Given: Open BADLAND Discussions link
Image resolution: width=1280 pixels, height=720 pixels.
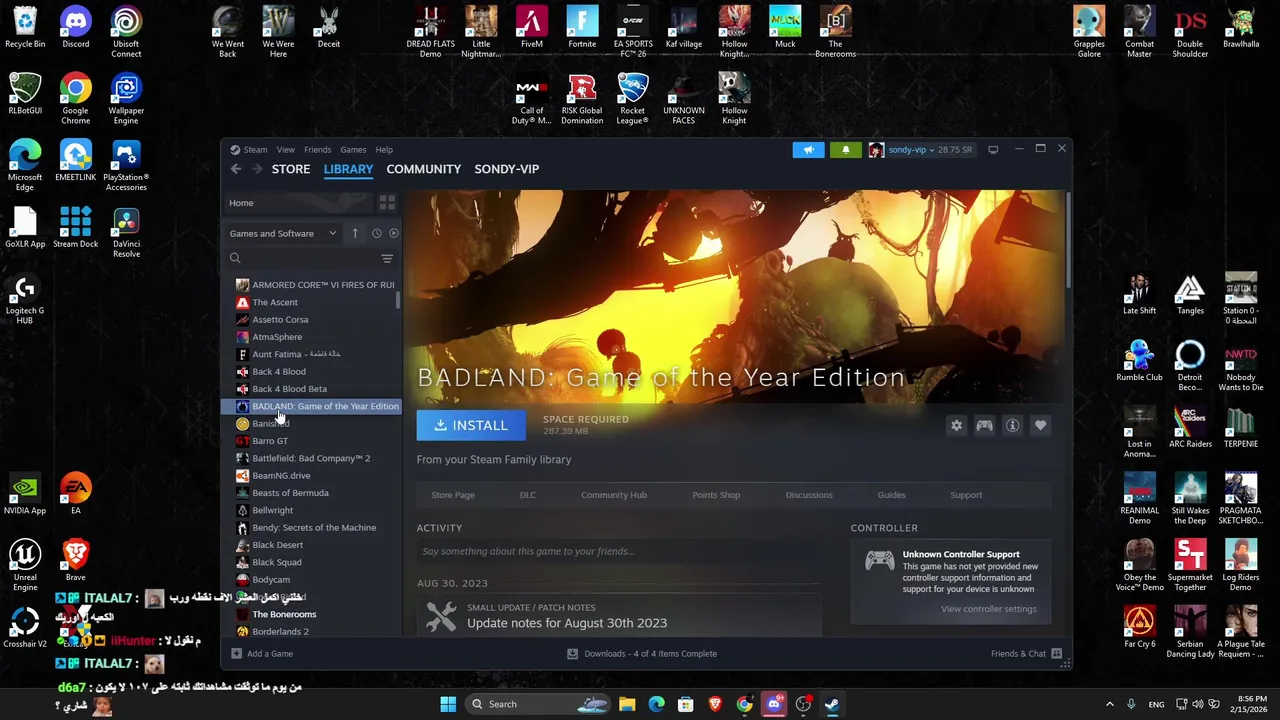Looking at the screenshot, I should click(809, 495).
